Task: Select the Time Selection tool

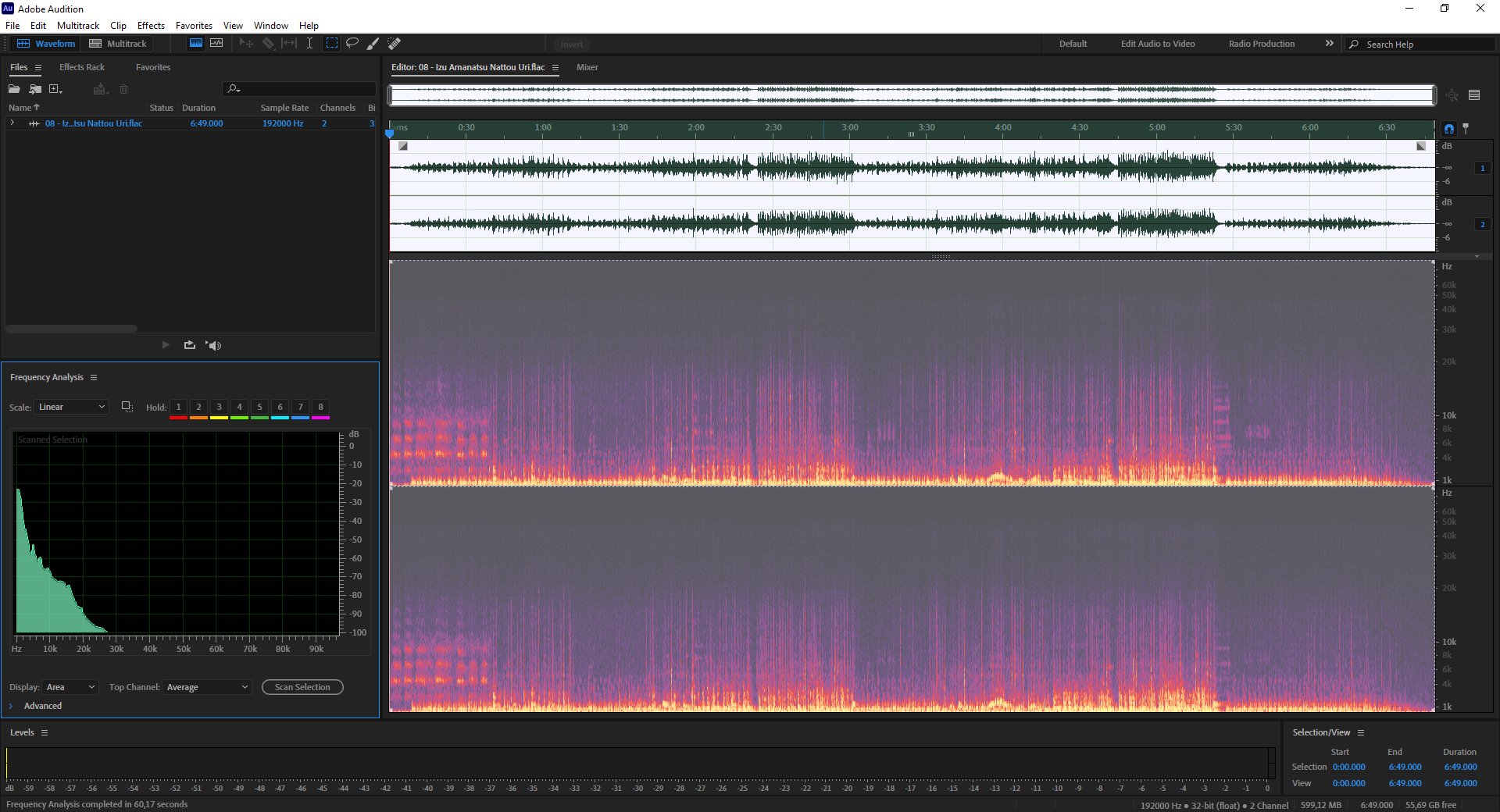Action: tap(309, 43)
